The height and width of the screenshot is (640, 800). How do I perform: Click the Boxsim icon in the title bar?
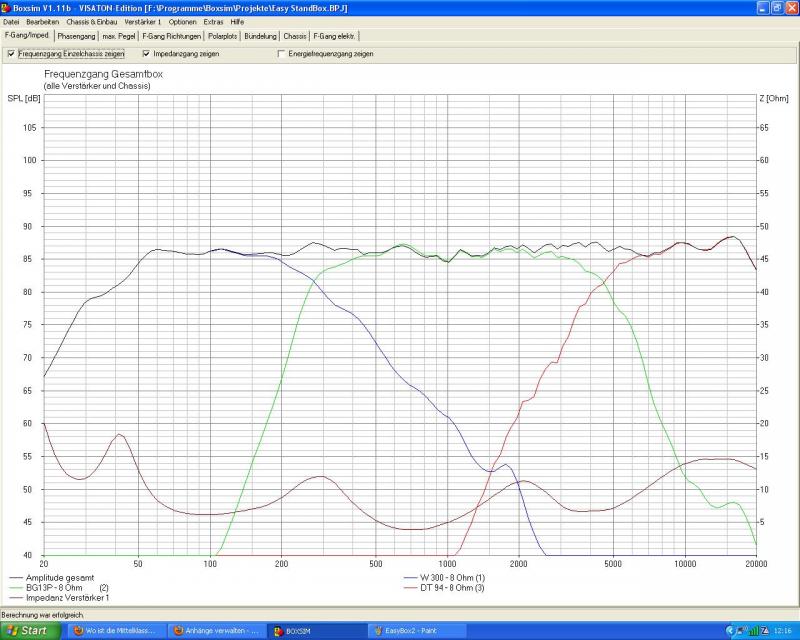[x=6, y=7]
